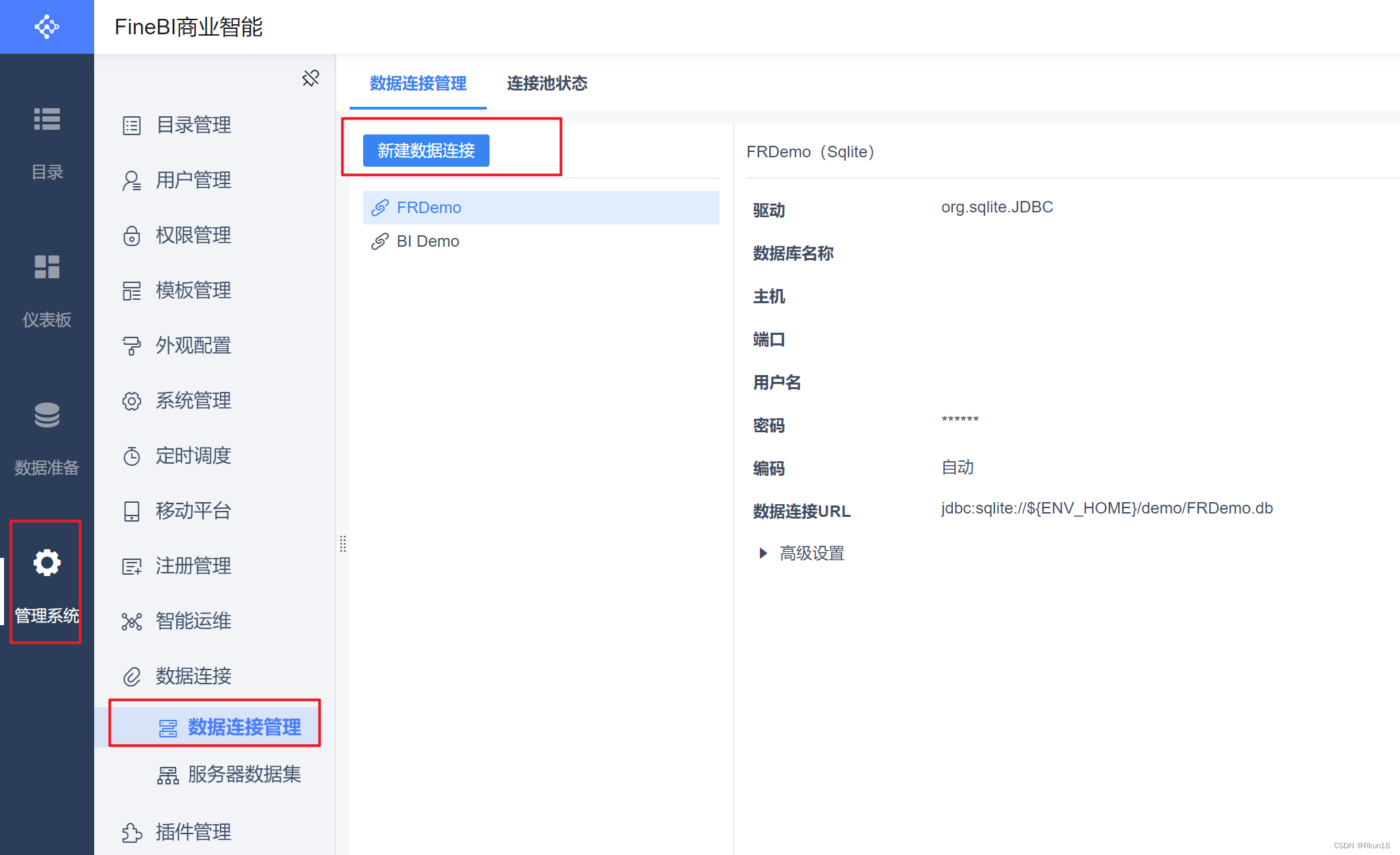
Task: Click the 数据库名称 label
Action: pyautogui.click(x=793, y=253)
